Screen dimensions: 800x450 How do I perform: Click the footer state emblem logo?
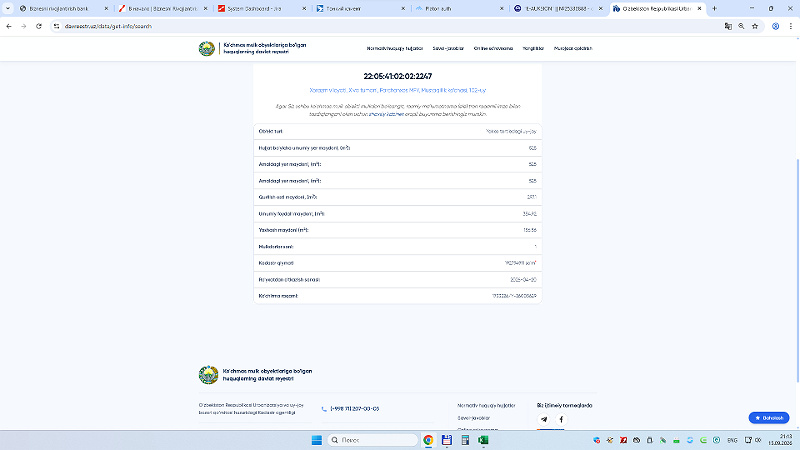(208, 374)
